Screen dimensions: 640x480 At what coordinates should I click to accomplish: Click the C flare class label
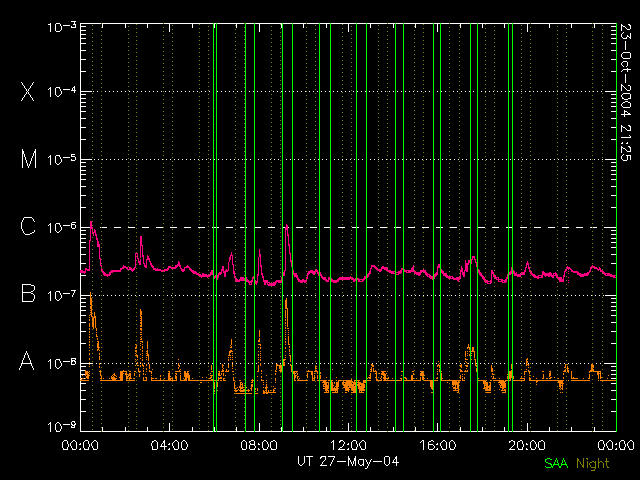[x=28, y=226]
